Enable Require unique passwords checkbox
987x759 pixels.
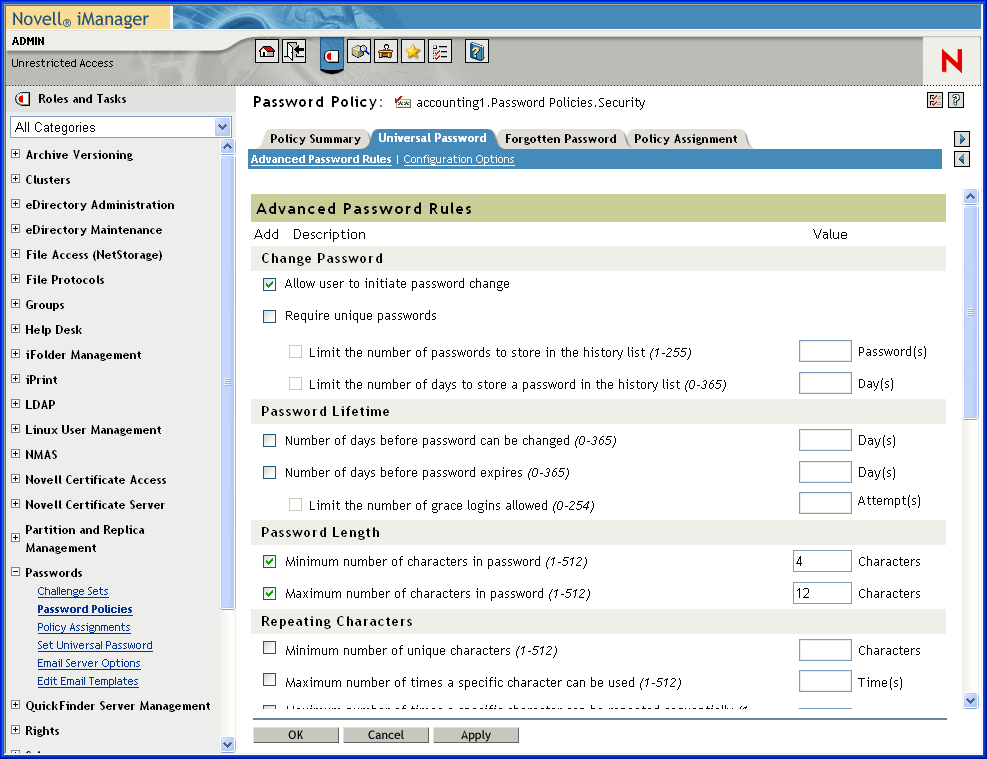269,316
